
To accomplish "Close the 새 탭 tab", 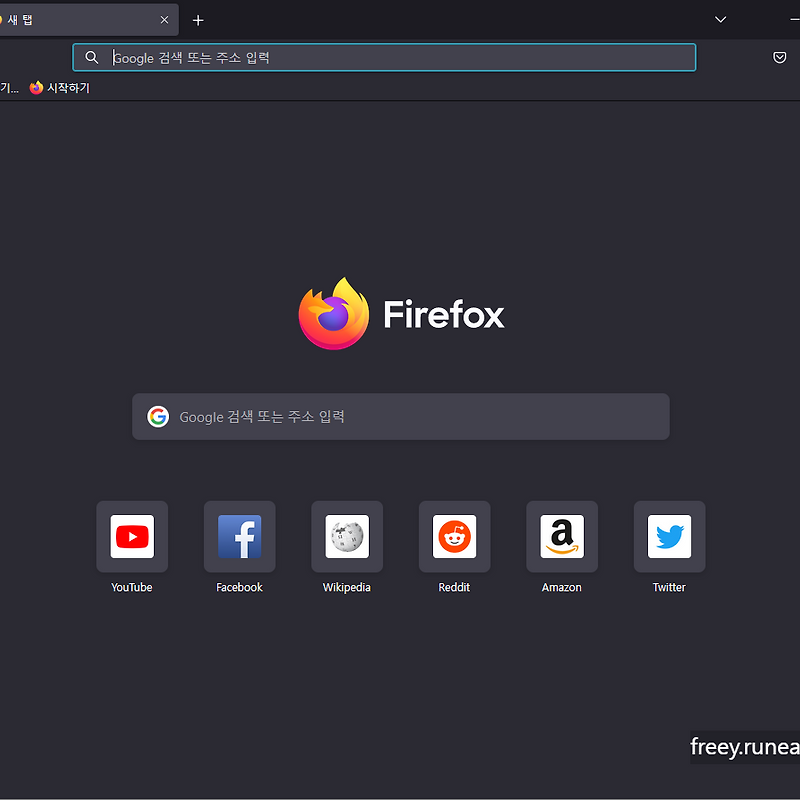I will pyautogui.click(x=164, y=20).
